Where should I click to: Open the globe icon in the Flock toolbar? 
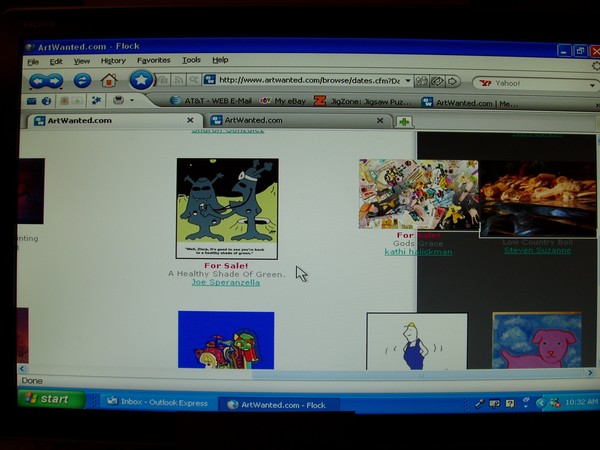[46, 101]
